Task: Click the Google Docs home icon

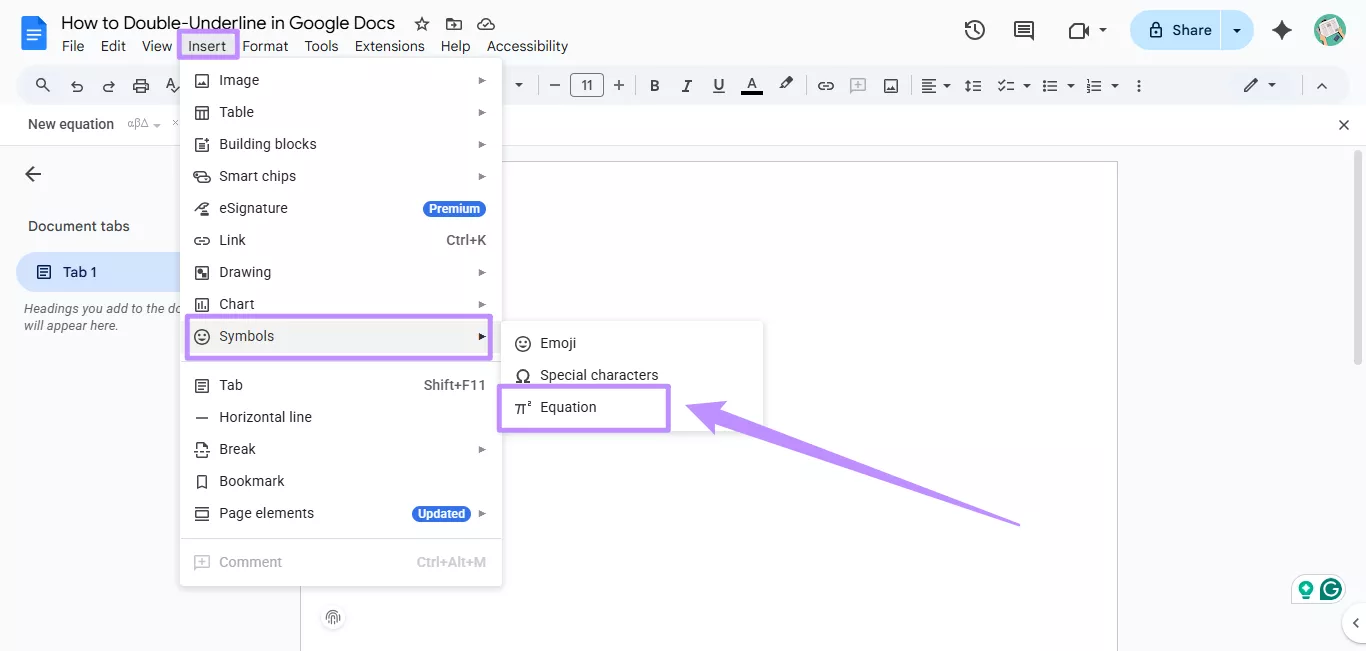Action: click(x=34, y=33)
